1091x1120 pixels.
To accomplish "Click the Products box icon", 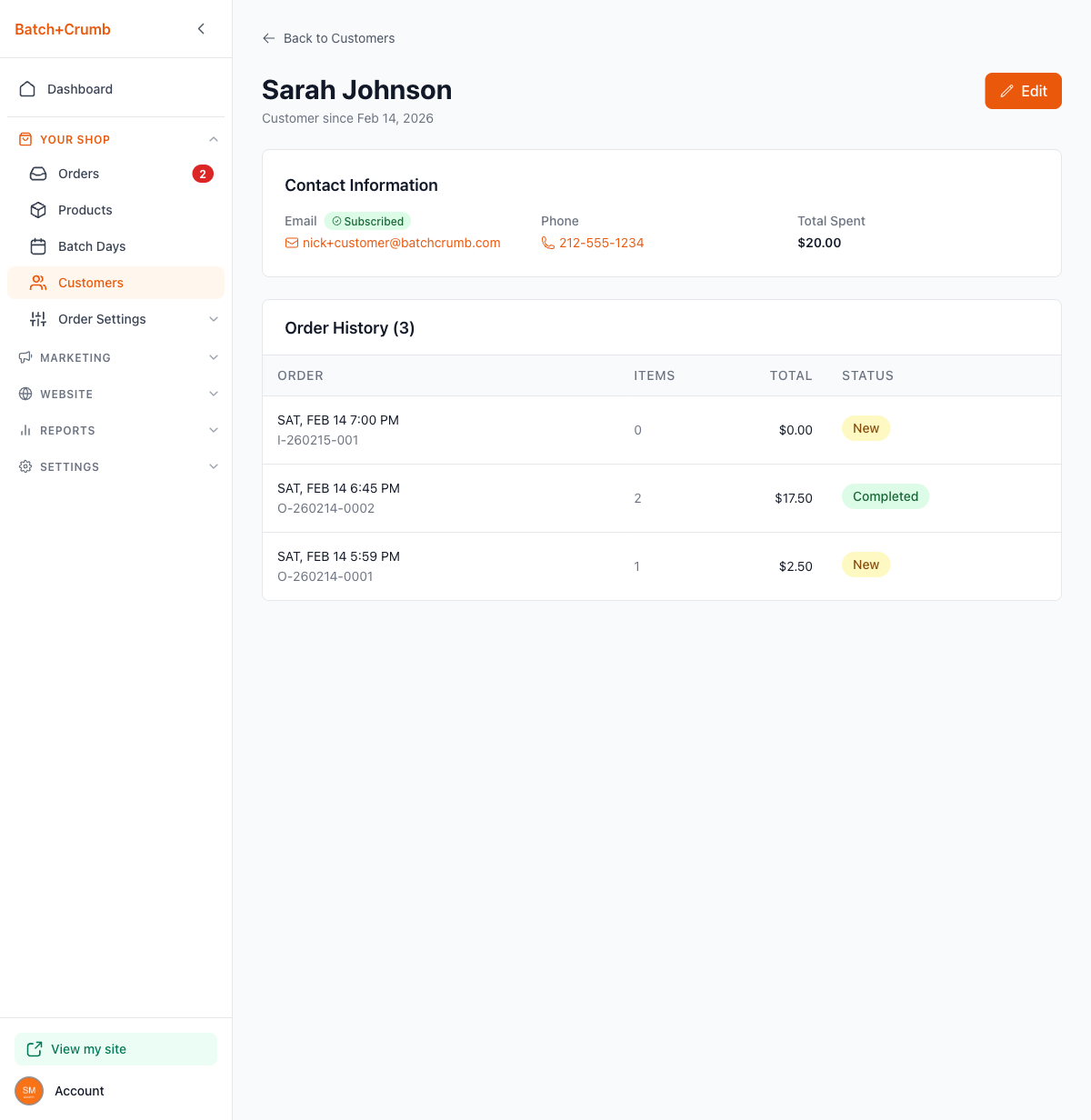I will pos(38,210).
